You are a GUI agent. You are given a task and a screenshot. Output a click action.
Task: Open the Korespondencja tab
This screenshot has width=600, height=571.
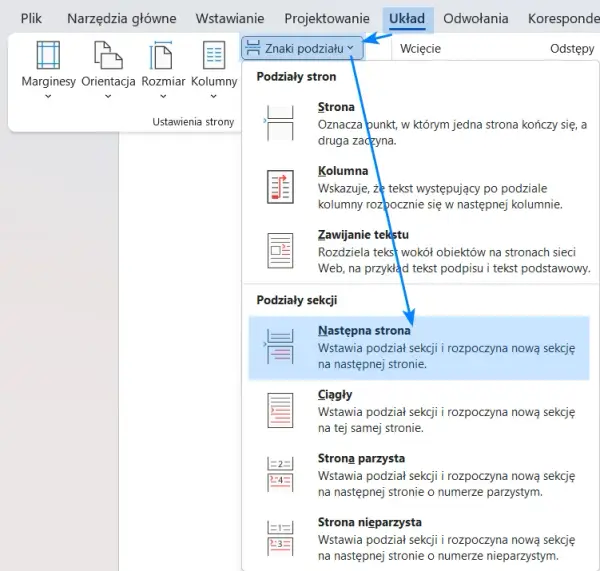tap(564, 19)
